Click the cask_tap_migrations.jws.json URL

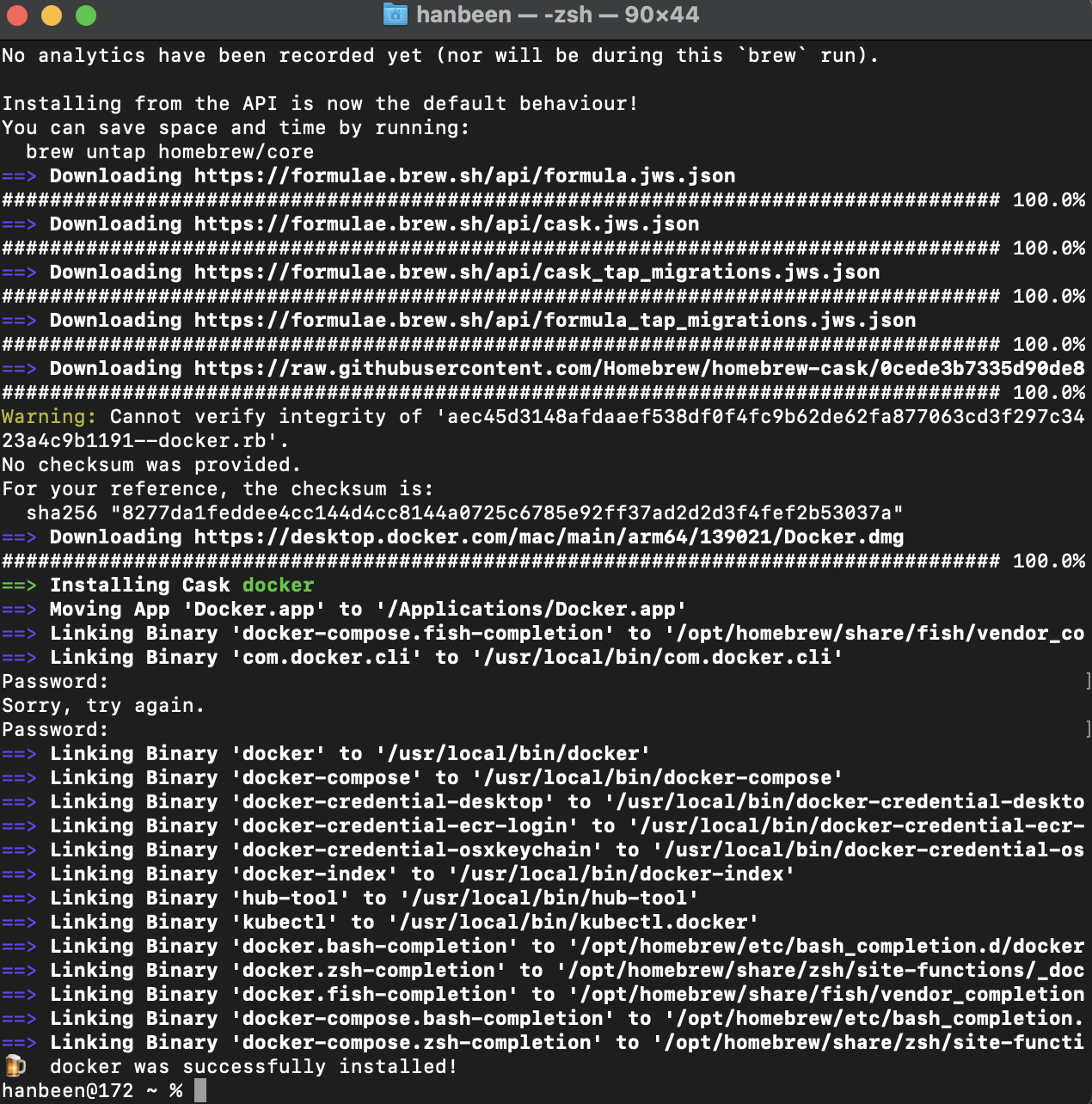click(537, 272)
